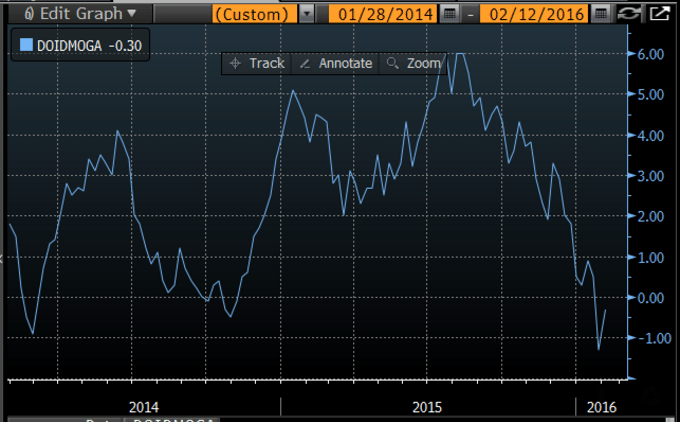682x422 pixels.
Task: Click the 2014 x-axis year label
Action: coord(144,407)
